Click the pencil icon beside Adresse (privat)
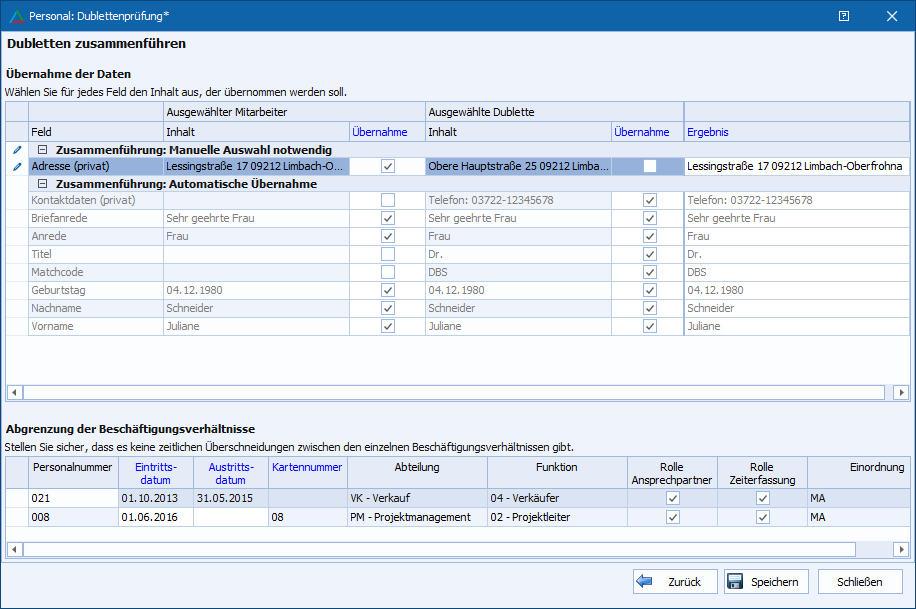916x609 pixels. tap(16, 166)
